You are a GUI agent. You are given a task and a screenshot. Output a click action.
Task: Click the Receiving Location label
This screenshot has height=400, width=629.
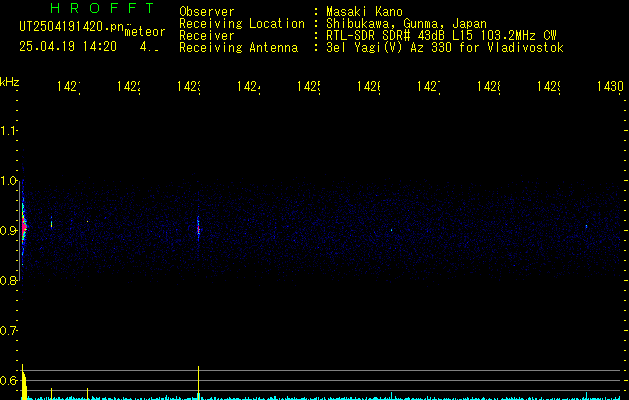tap(242, 24)
